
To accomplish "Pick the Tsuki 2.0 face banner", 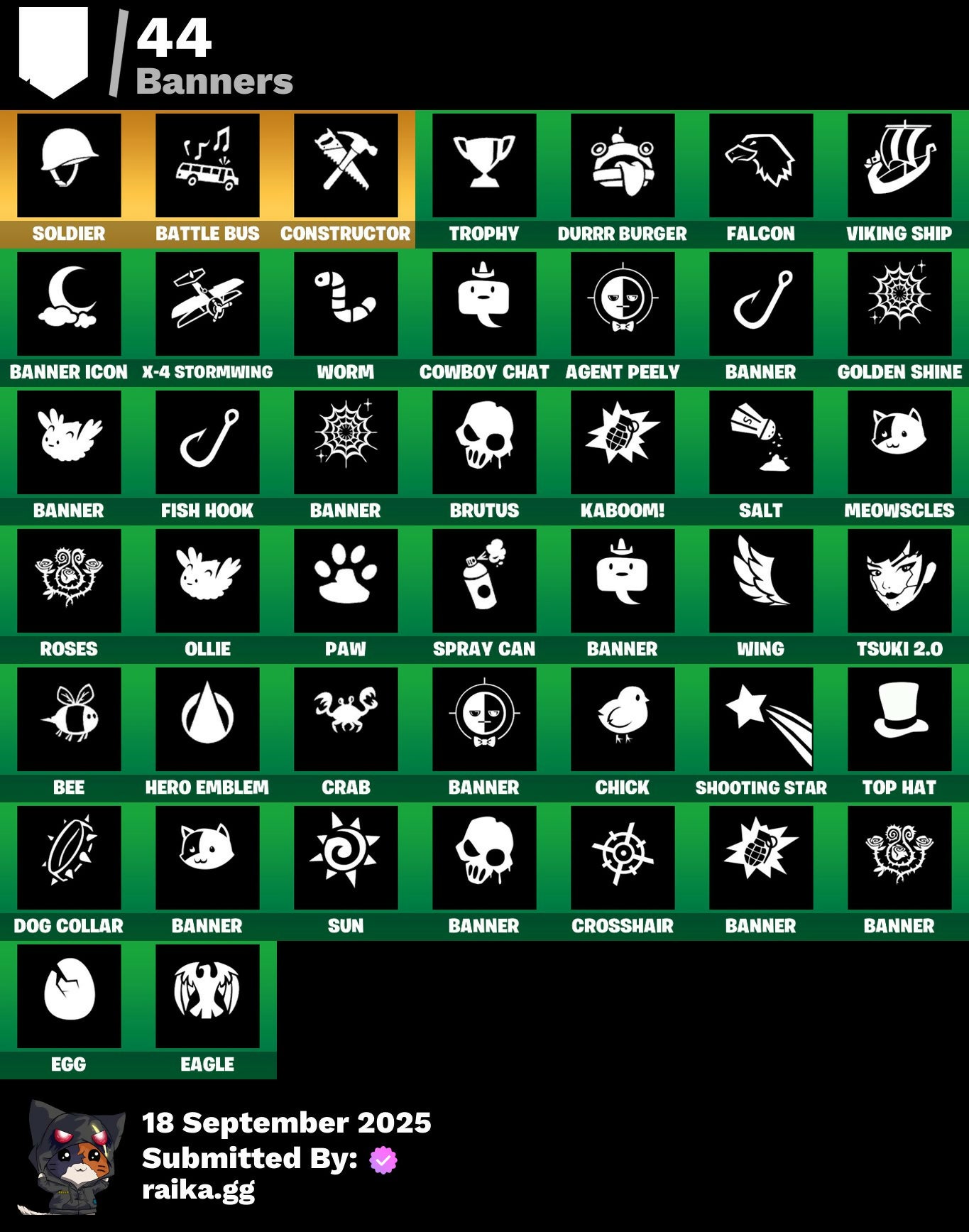I will point(899,581).
